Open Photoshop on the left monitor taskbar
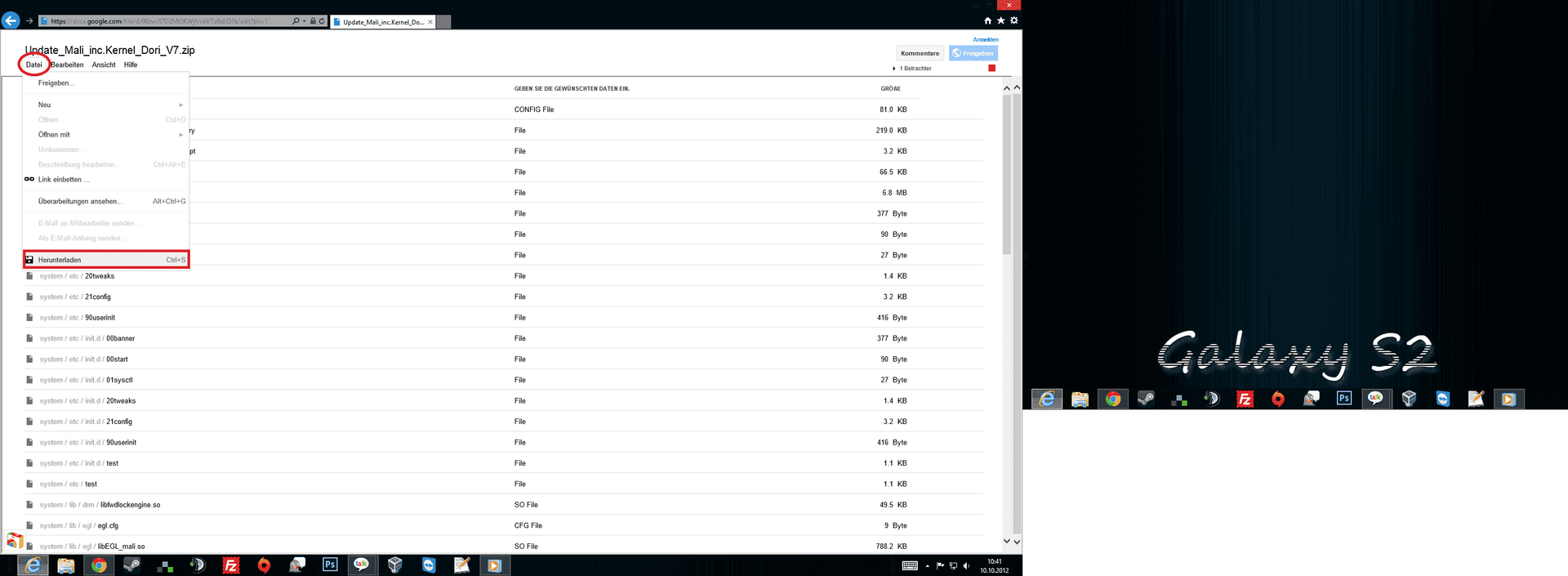This screenshot has height=576, width=1568. coord(330,565)
